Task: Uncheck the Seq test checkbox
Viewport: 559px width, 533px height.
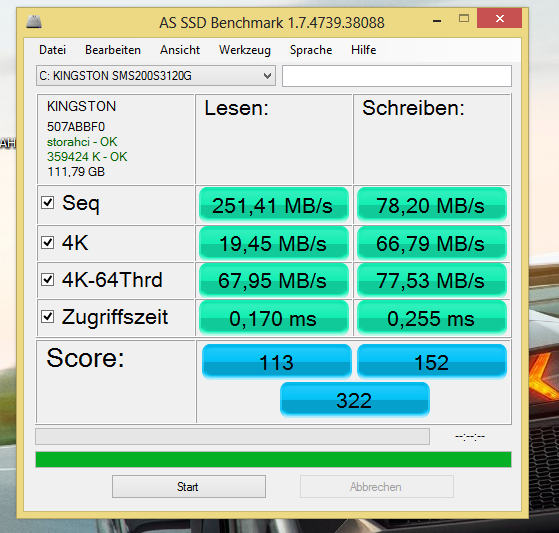Action: [x=47, y=203]
